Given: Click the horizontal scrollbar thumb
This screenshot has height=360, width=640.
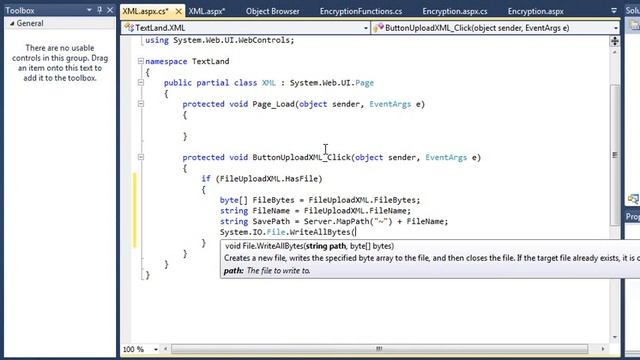Looking at the screenshot, I should 379,349.
